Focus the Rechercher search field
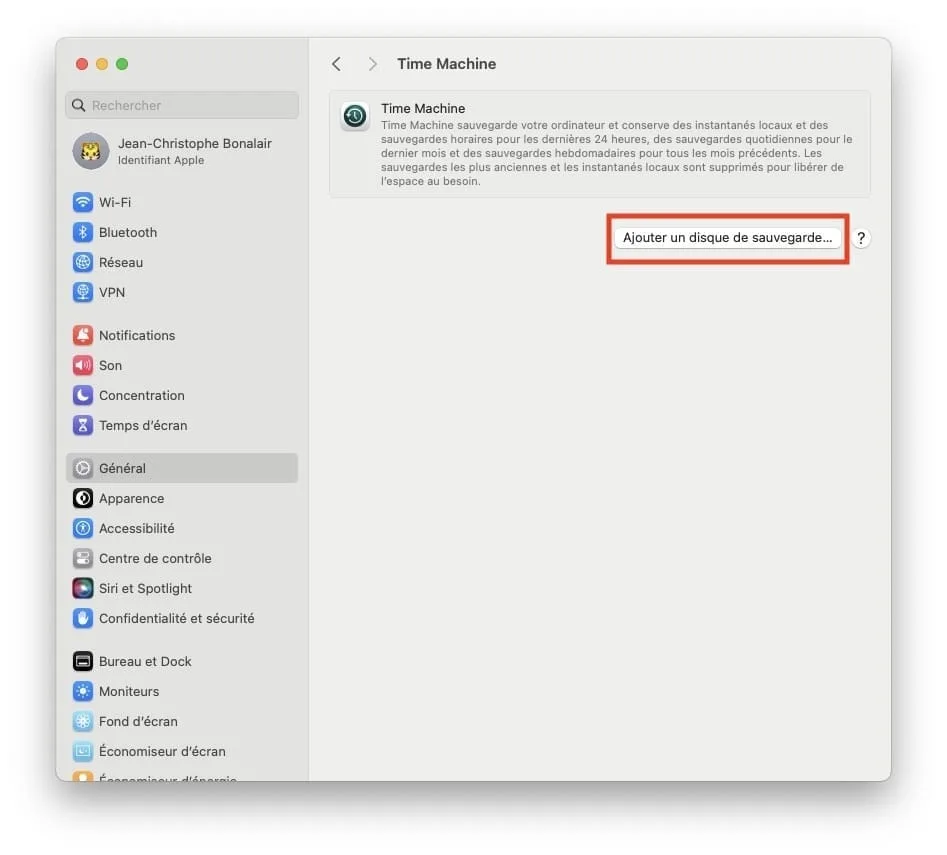947x855 pixels. (182, 106)
